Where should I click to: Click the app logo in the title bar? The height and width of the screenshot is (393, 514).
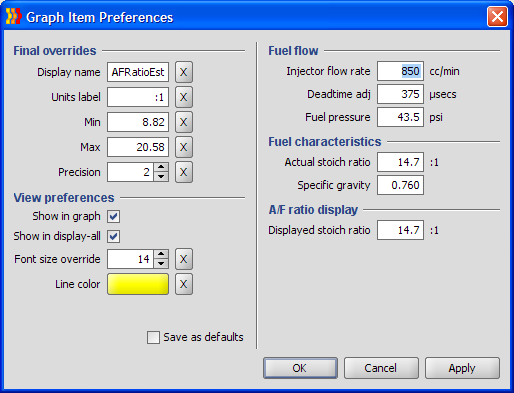coord(13,17)
